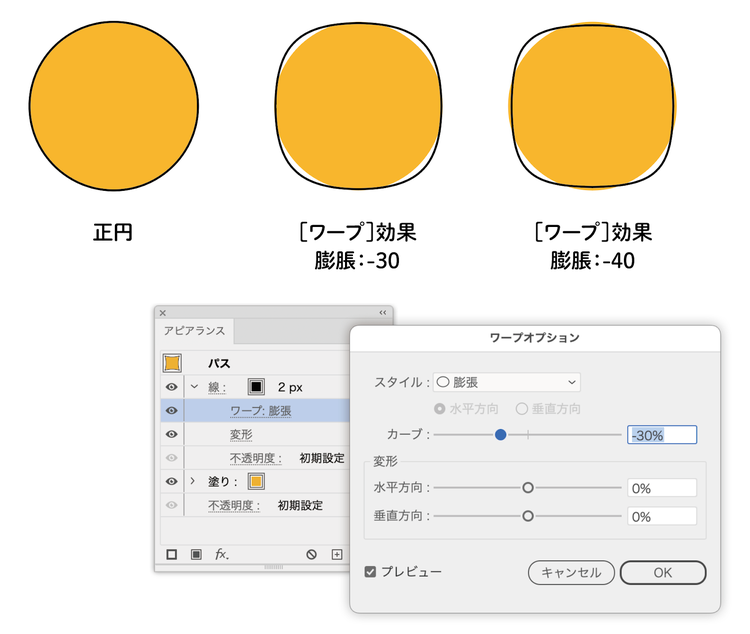750x634 pixels.
Task: Click the Duplicate Selected Item icon
Action: pyautogui.click(x=337, y=554)
